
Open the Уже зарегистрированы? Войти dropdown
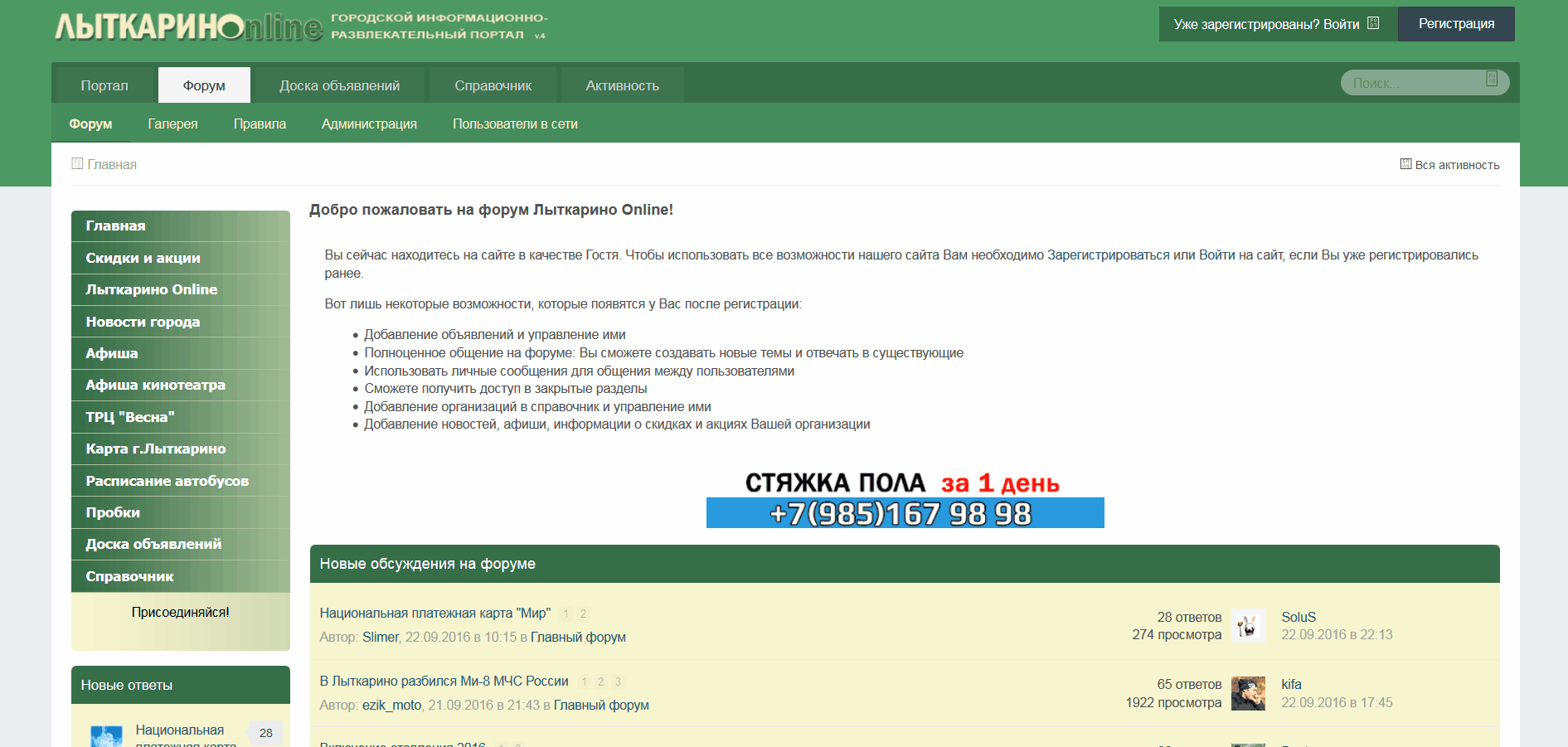pyautogui.click(x=1277, y=24)
